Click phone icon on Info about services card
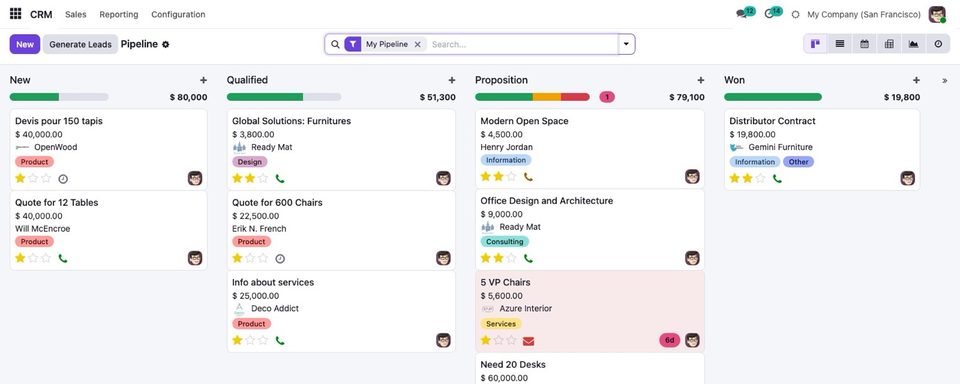Screen dimensions: 960x384 click(x=280, y=341)
